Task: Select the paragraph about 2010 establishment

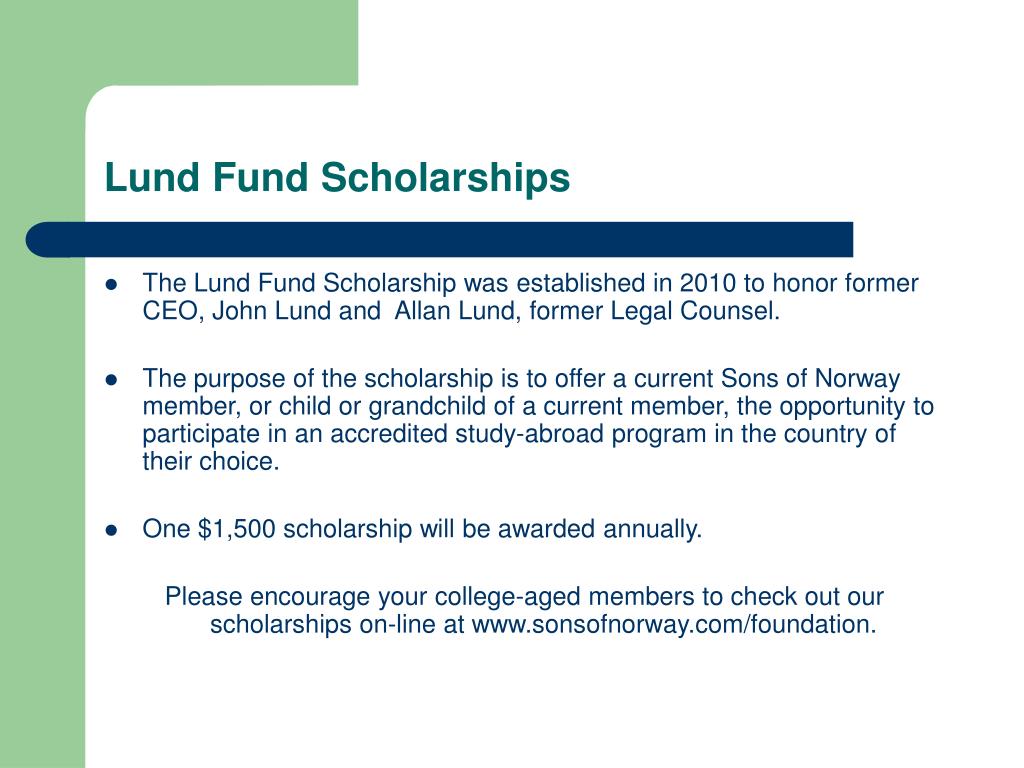Action: 530,296
